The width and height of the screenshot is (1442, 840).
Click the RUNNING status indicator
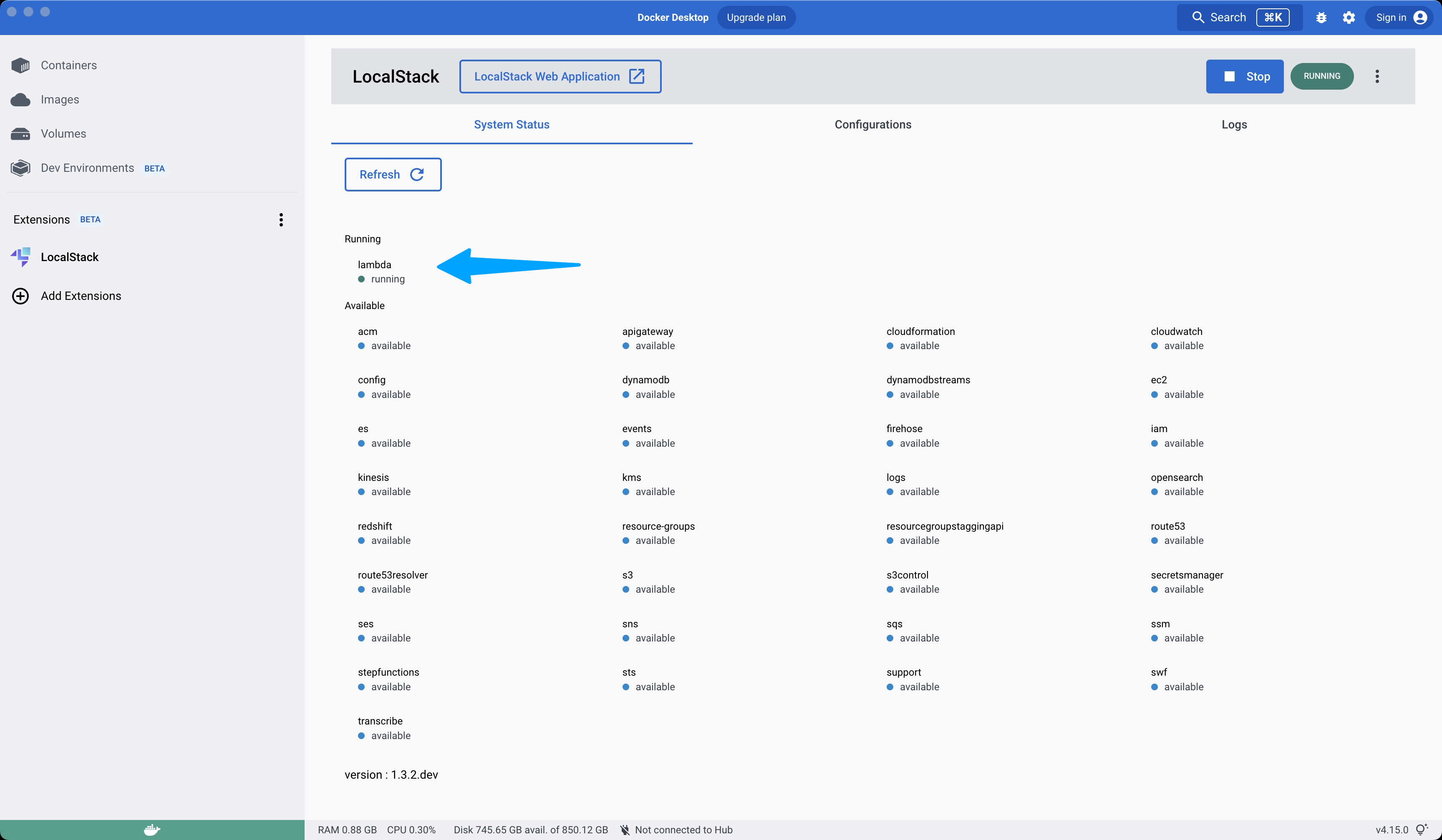1322,76
